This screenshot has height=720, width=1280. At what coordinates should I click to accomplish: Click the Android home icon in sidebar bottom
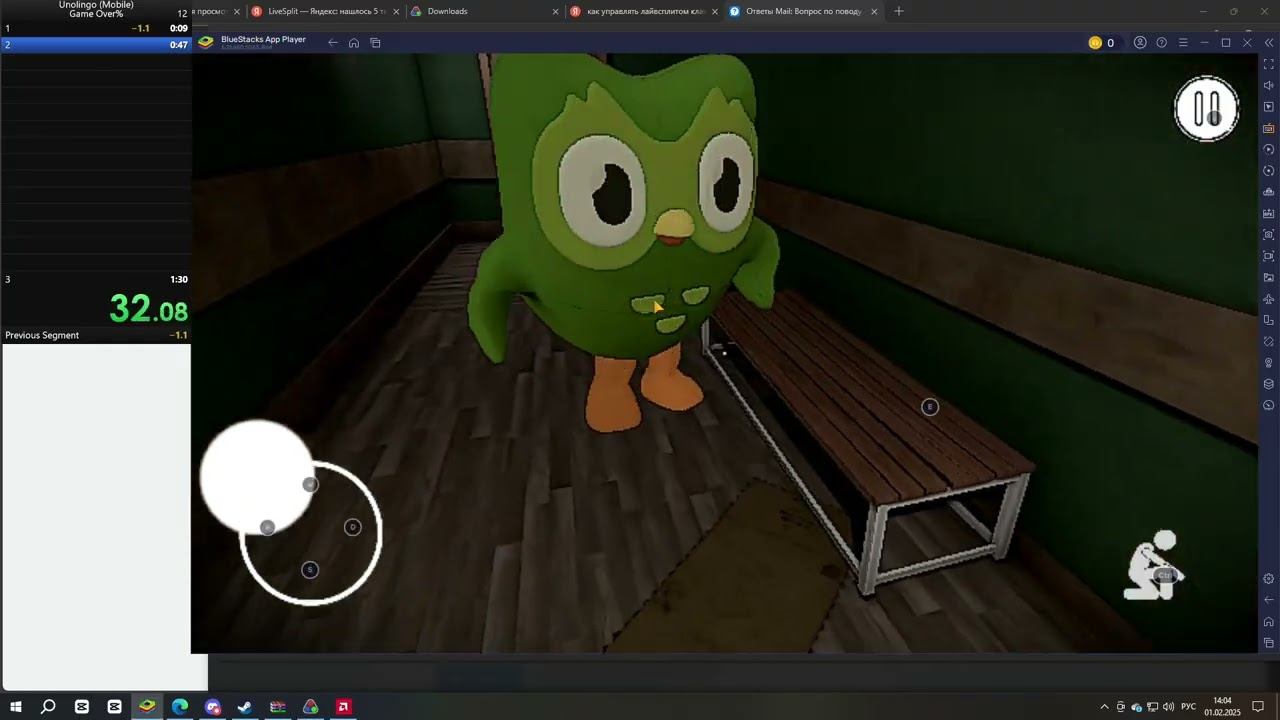[x=1269, y=622]
